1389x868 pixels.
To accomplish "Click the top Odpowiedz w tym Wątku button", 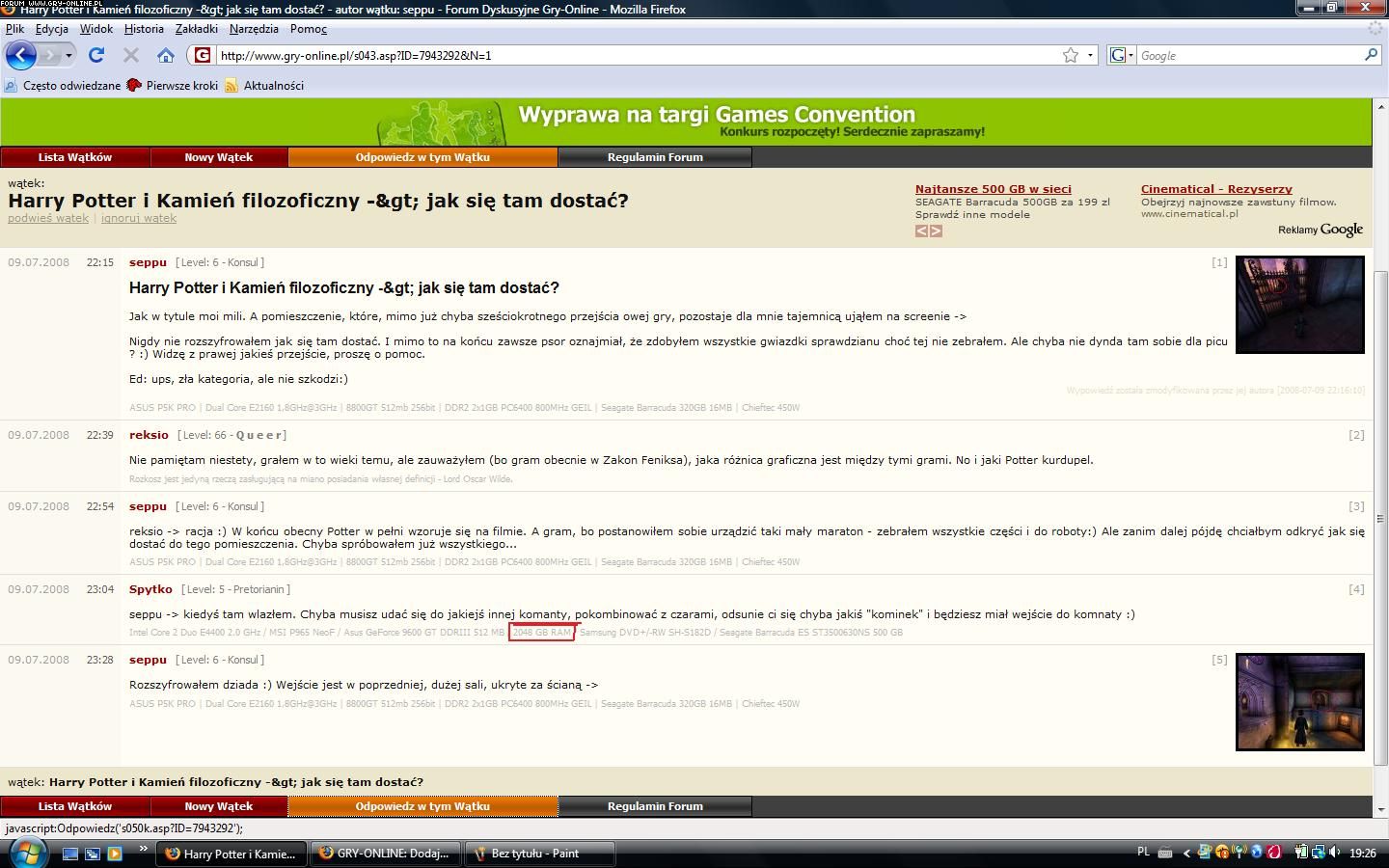I will pos(422,157).
